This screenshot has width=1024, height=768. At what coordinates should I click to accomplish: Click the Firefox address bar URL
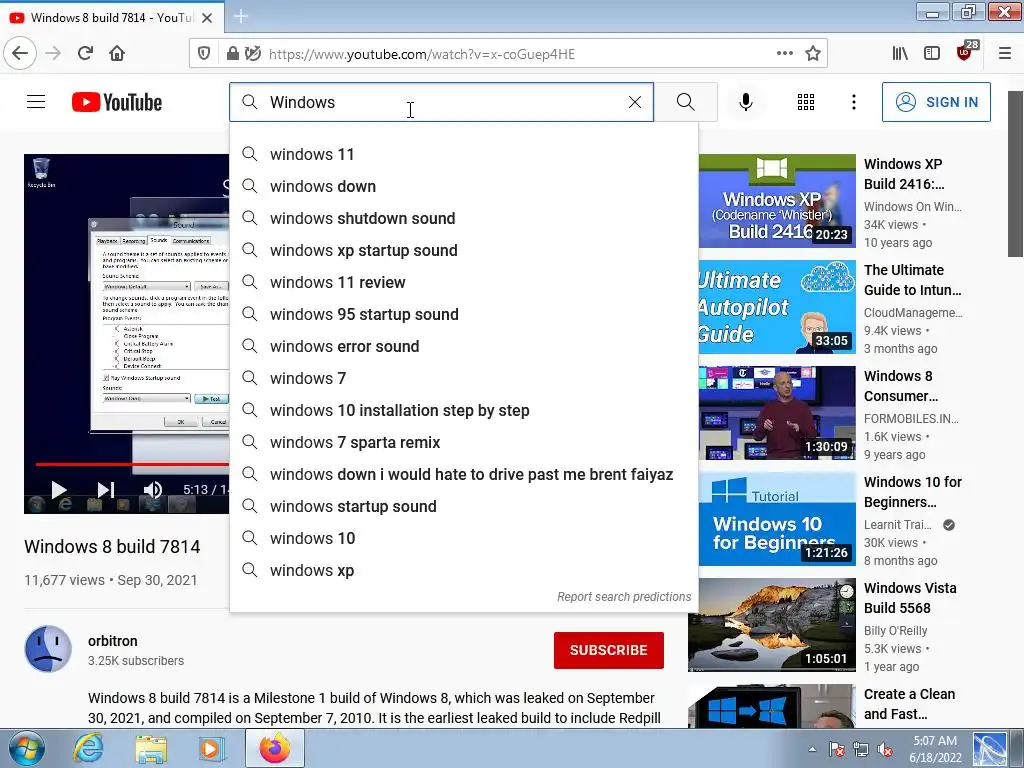(422, 54)
